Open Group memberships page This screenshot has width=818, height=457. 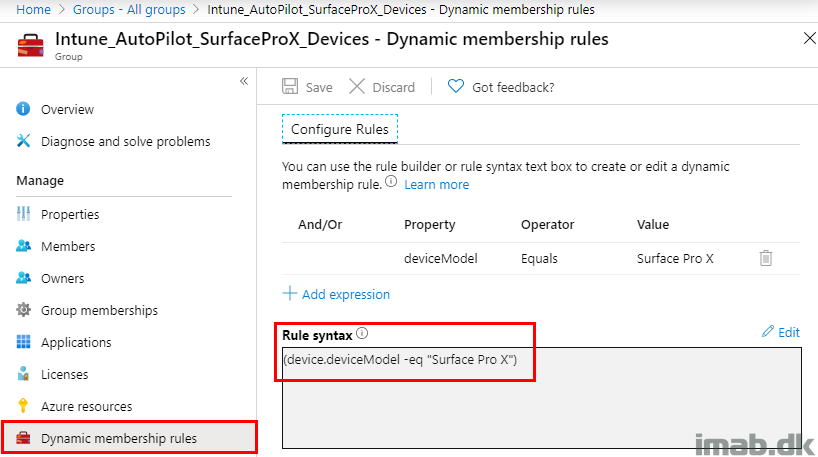click(99, 310)
